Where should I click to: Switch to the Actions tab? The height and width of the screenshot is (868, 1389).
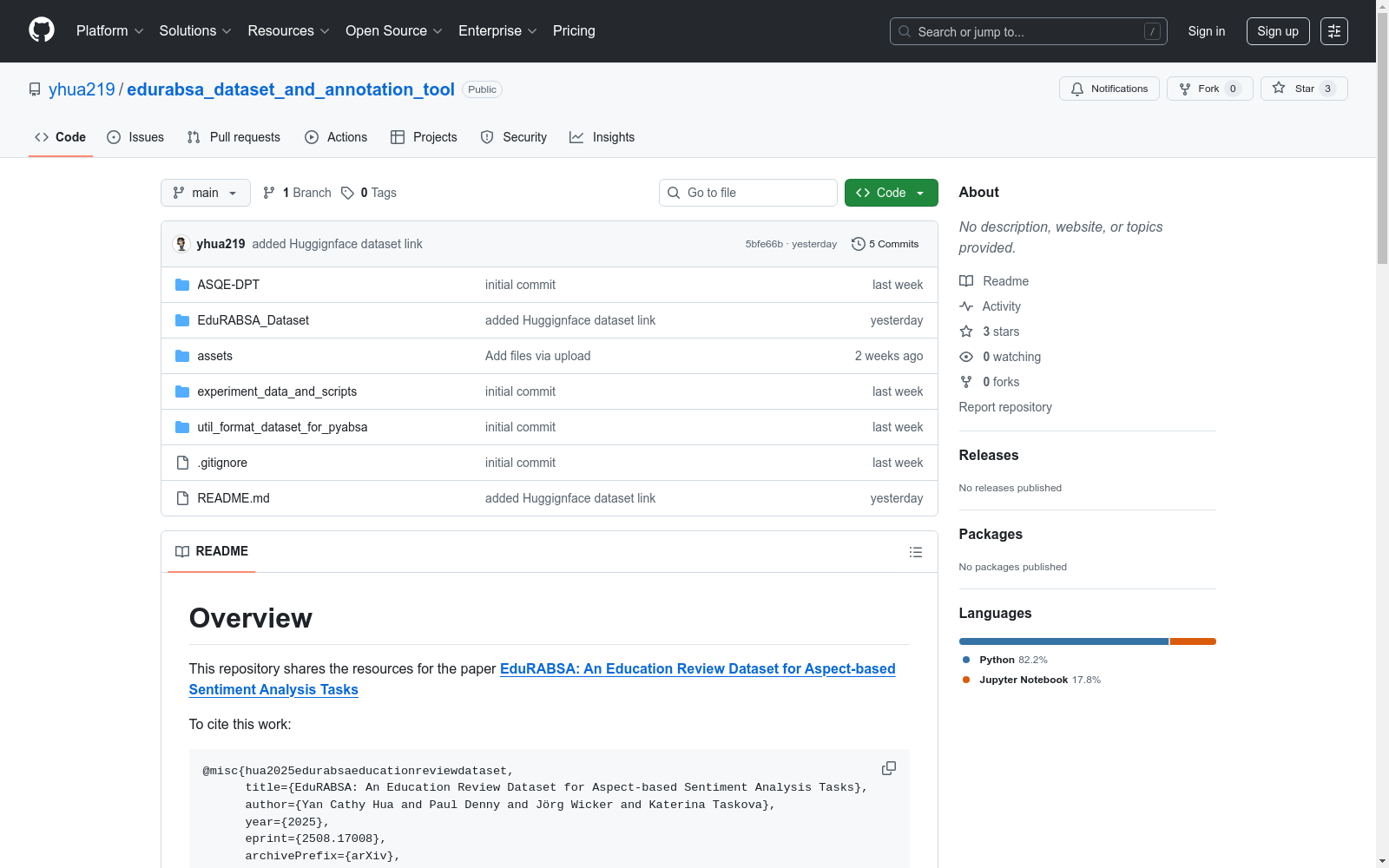[x=336, y=137]
